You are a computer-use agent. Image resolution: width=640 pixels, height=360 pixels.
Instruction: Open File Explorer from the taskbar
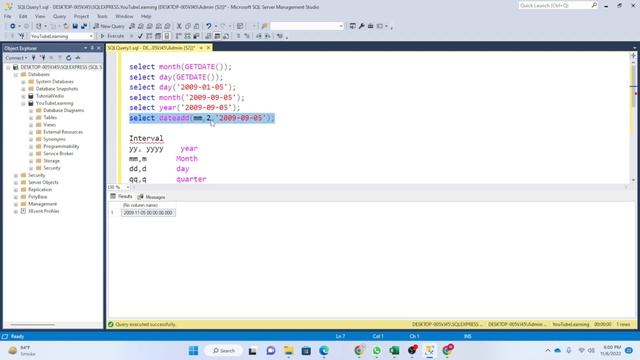click(289, 351)
